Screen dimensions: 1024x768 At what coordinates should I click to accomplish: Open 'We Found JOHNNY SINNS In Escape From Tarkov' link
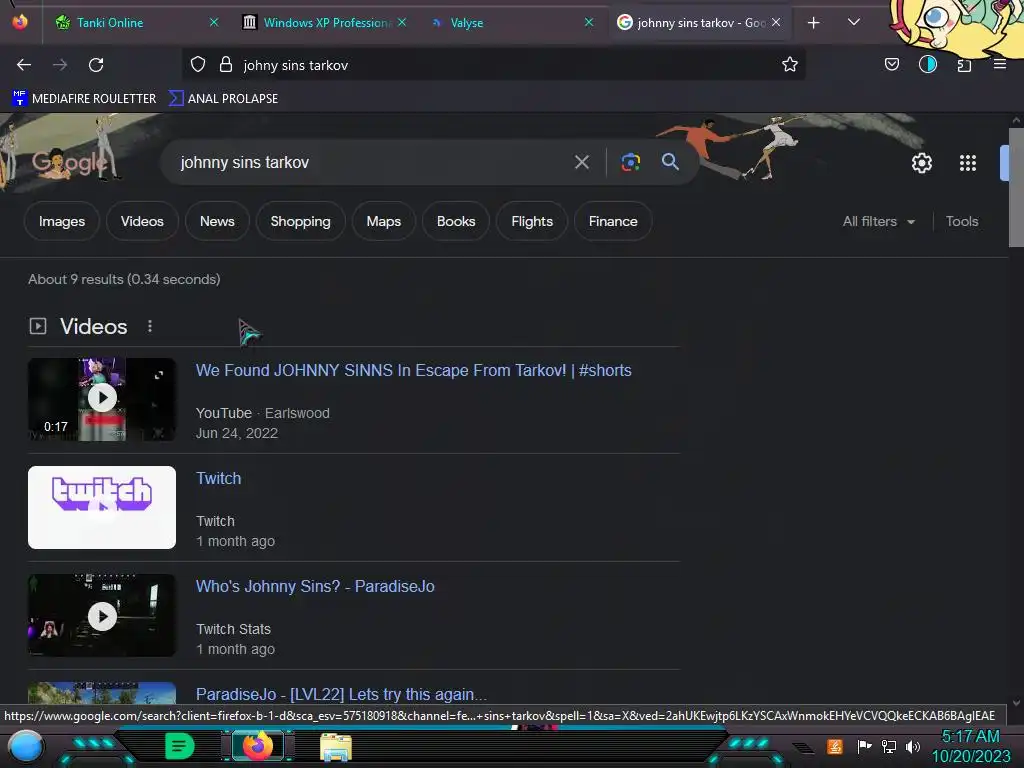(x=413, y=370)
